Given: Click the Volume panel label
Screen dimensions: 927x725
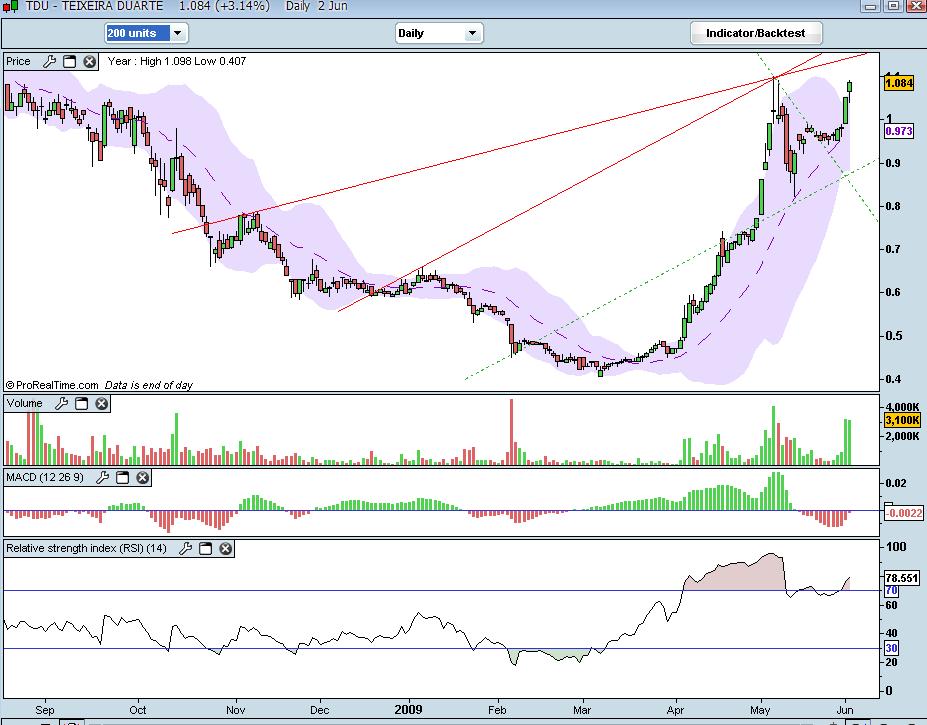Looking at the screenshot, I should 25,403.
